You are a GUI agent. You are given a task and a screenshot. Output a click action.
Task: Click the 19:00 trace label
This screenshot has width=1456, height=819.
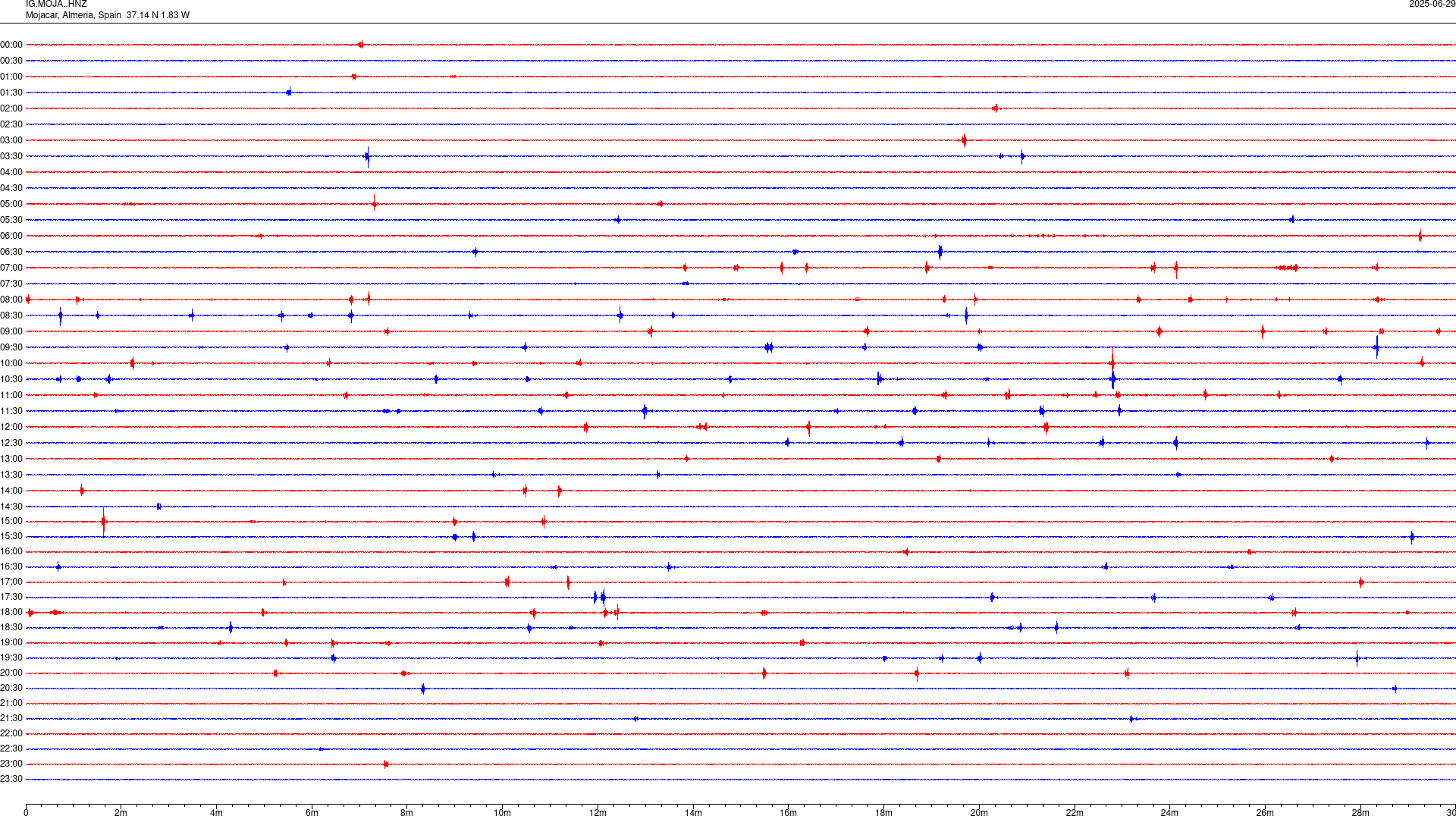click(x=11, y=642)
